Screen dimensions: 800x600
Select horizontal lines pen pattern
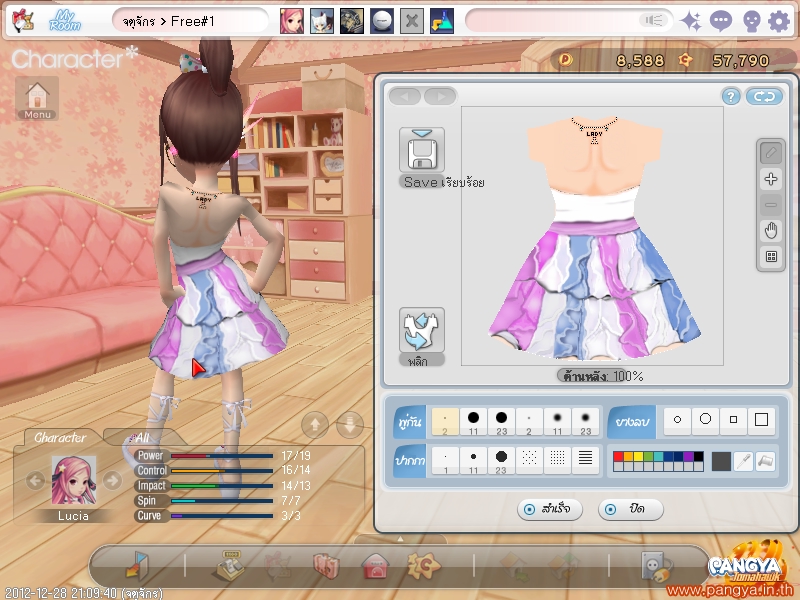(585, 459)
